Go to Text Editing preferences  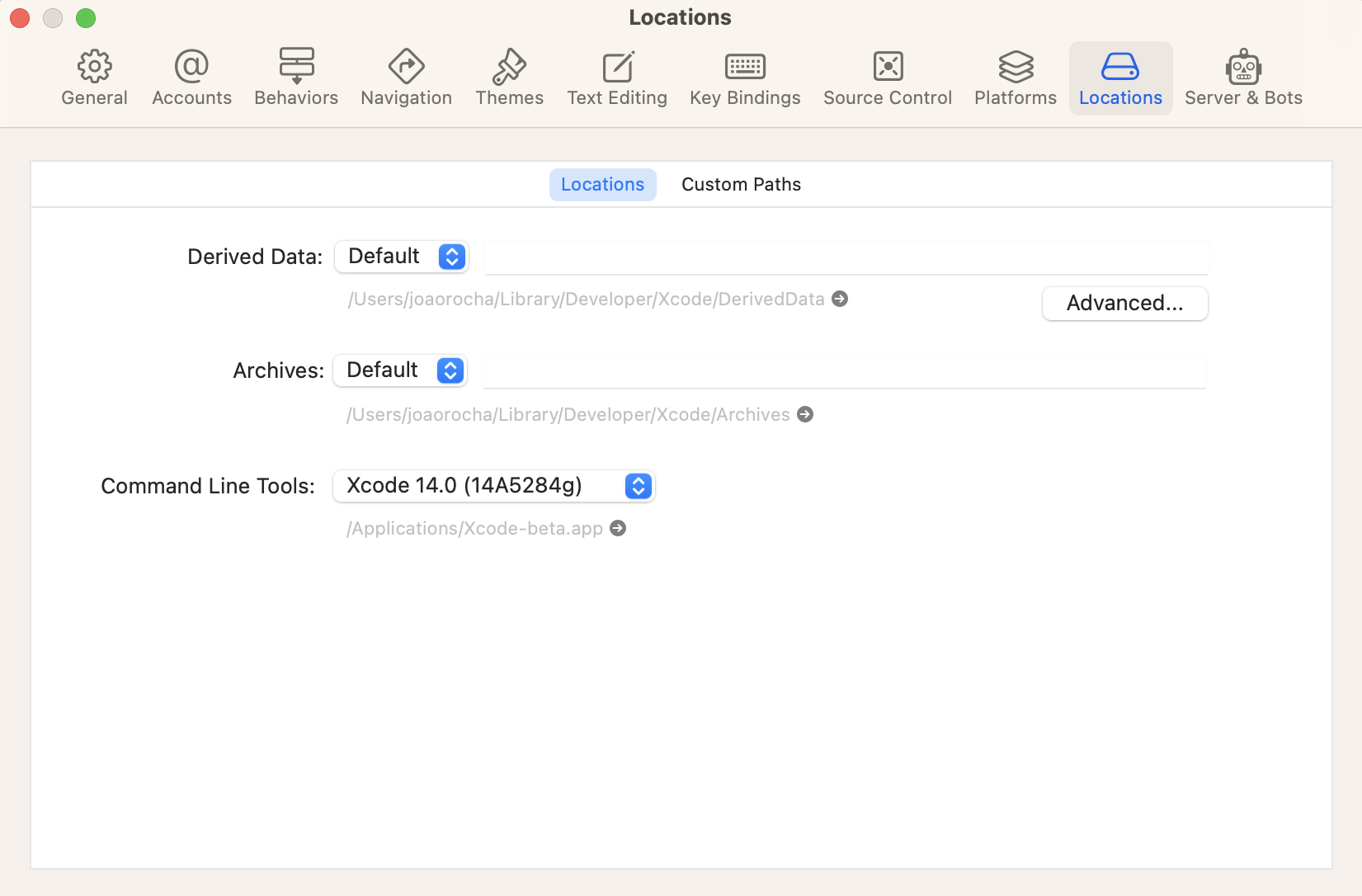(x=616, y=77)
